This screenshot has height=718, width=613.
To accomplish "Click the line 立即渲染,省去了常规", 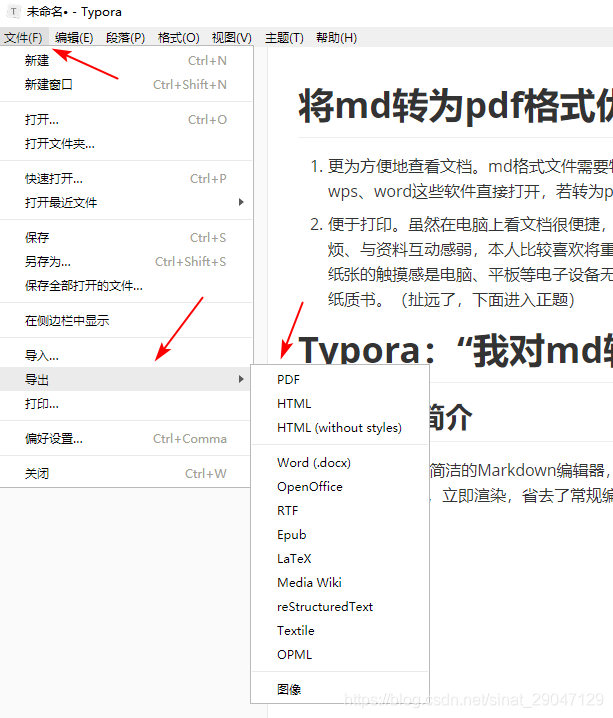I will coord(527,495).
